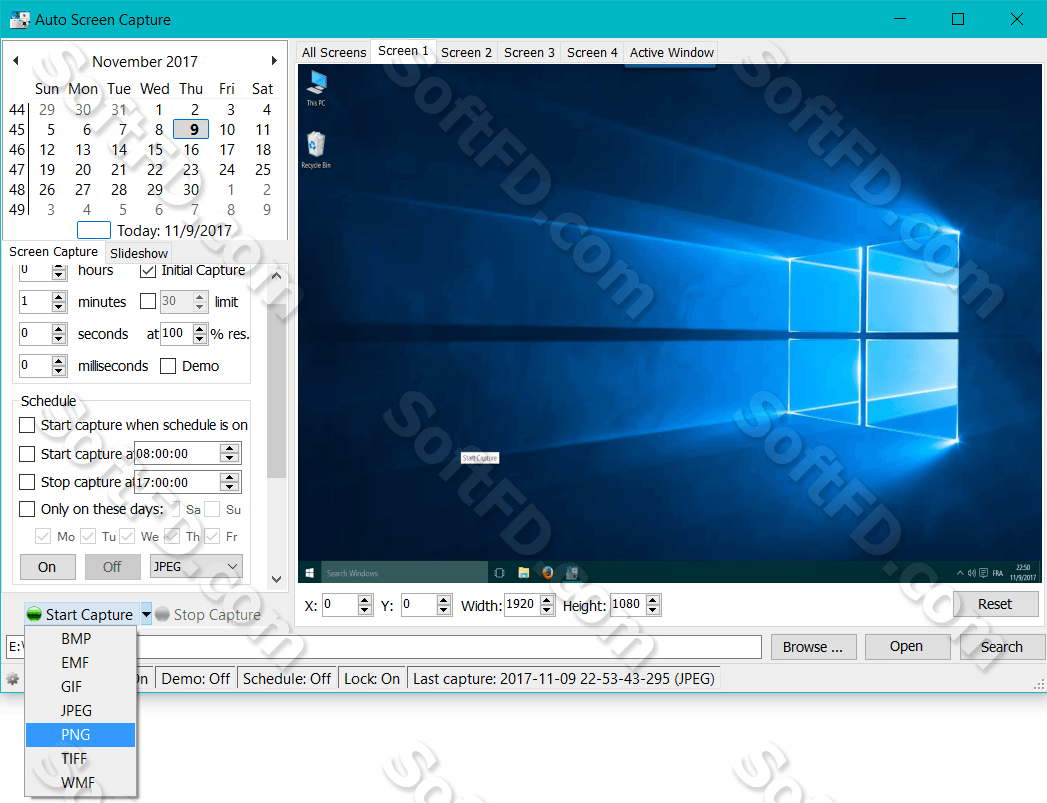Increase the minutes interval value
This screenshot has width=1047, height=803.
coord(59,297)
